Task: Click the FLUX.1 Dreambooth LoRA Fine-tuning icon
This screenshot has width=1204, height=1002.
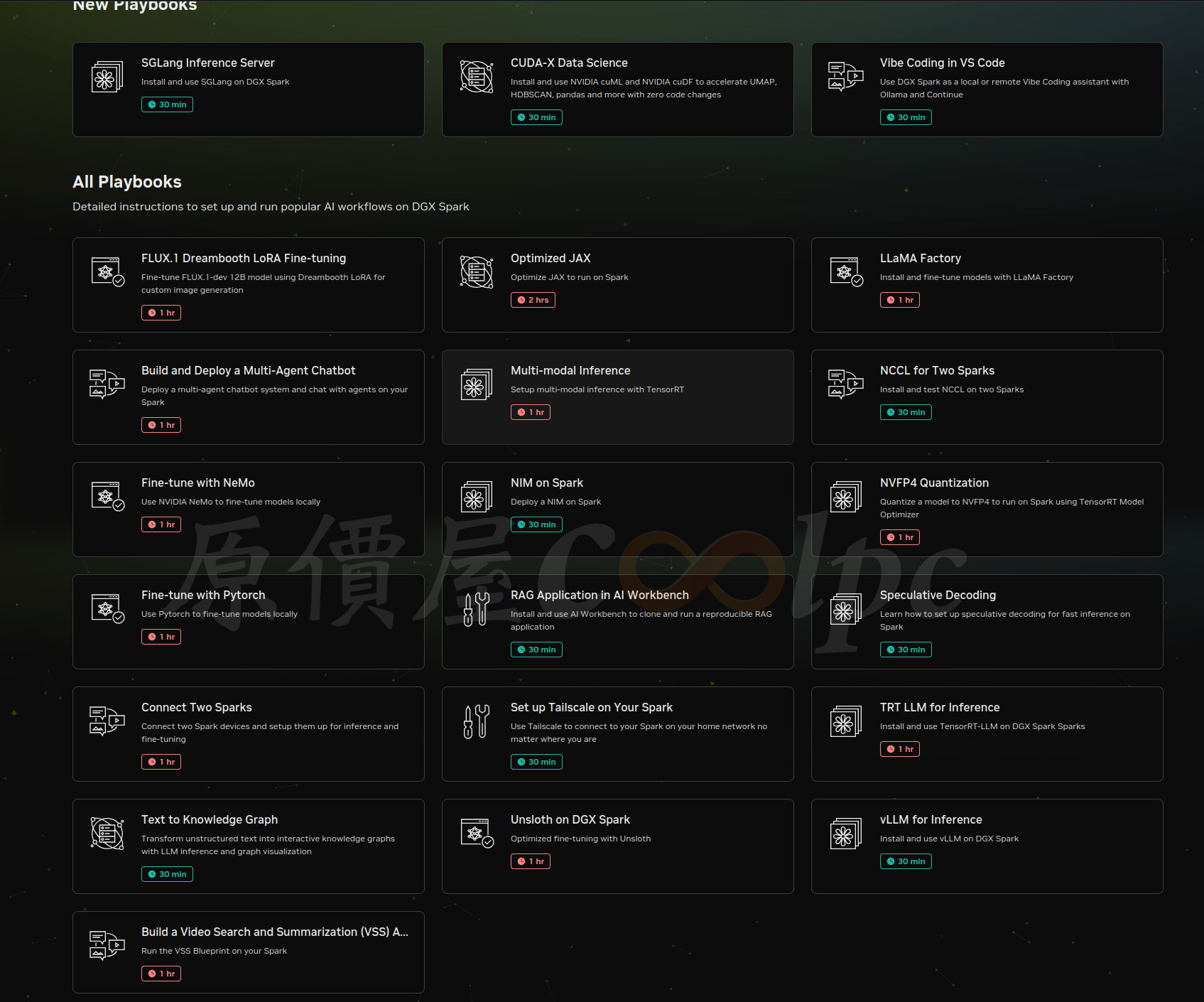Action: (107, 272)
